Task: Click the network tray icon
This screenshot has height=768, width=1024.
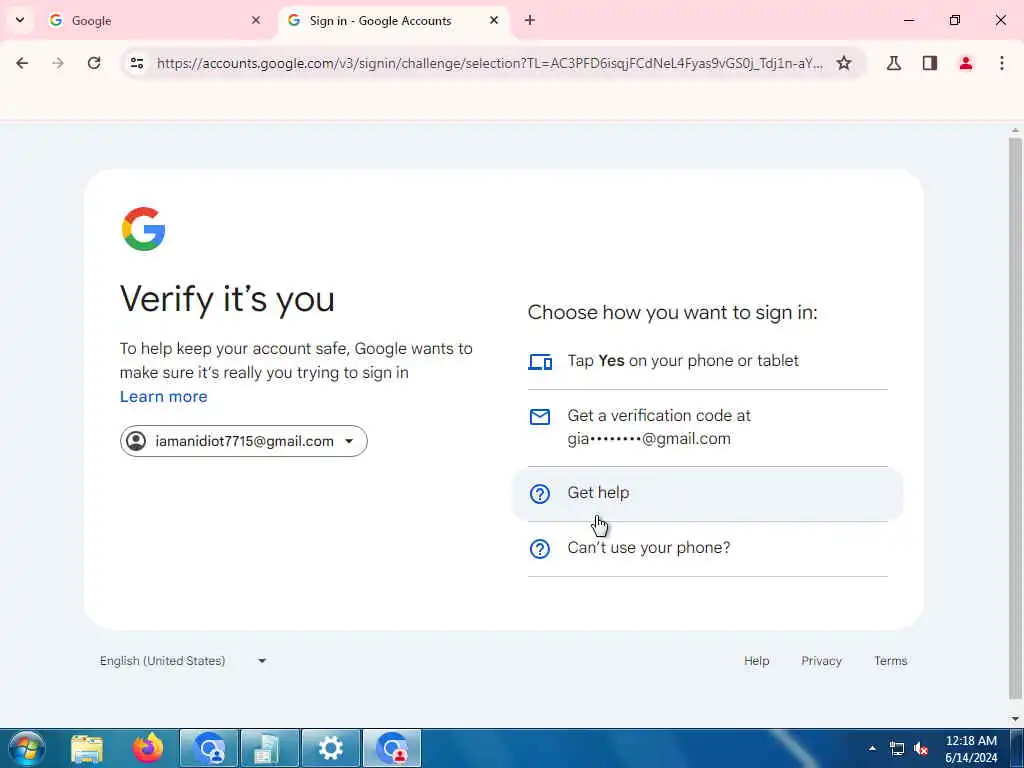Action: 897,749
